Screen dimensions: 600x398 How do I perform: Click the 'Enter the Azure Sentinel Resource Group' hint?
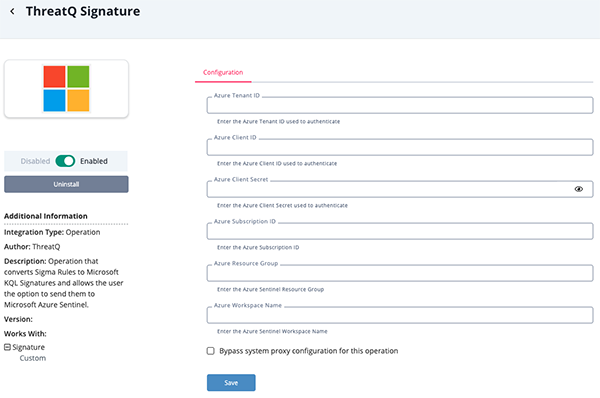click(270, 289)
